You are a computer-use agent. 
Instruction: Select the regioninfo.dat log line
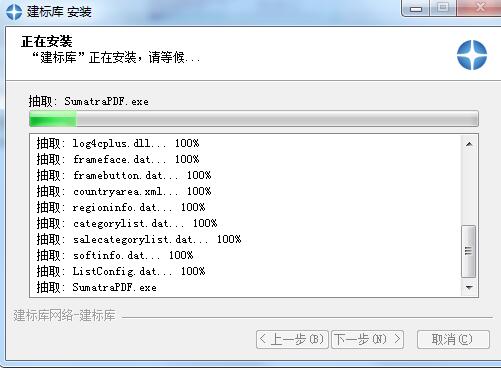121,207
